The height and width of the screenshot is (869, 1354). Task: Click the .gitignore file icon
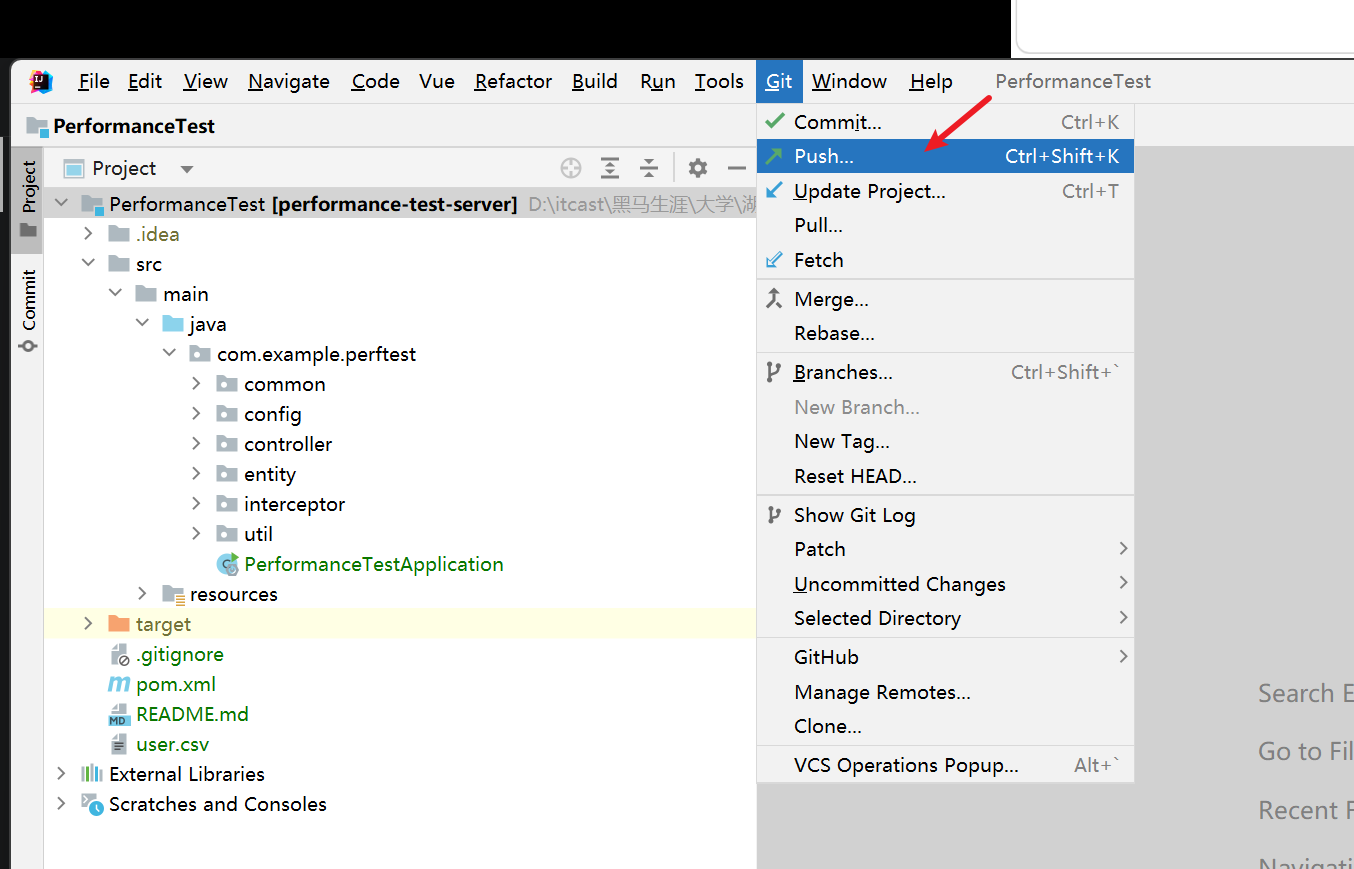click(x=119, y=654)
